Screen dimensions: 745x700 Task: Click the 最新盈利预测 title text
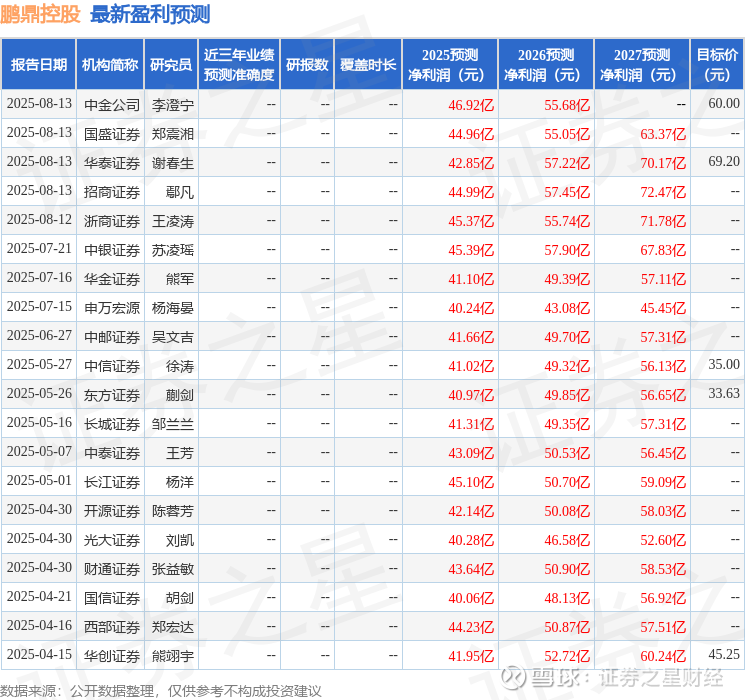pyautogui.click(x=150, y=14)
